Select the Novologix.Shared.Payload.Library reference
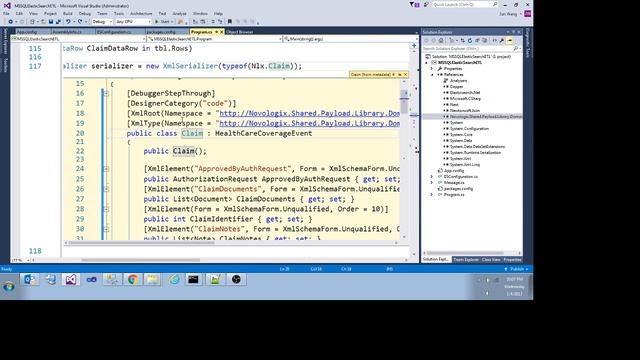This screenshot has width=640, height=360. (485, 117)
